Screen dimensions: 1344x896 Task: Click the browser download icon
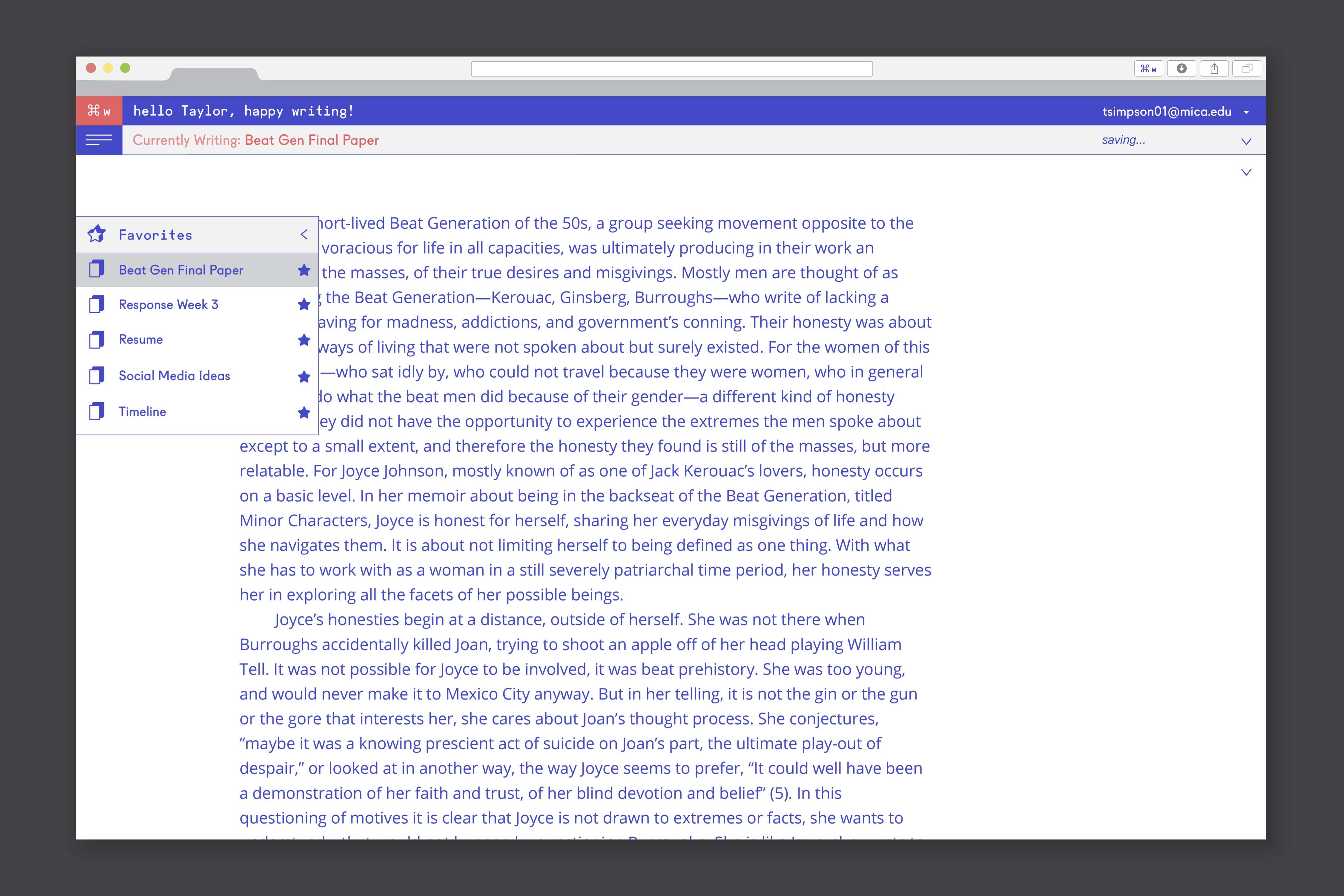pyautogui.click(x=1181, y=69)
